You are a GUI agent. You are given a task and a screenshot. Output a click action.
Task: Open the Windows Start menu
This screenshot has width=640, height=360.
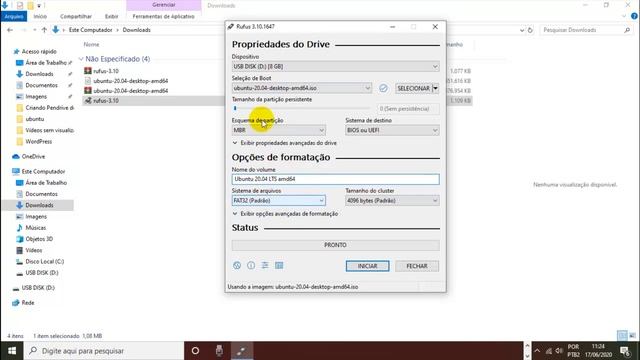[x=12, y=351]
